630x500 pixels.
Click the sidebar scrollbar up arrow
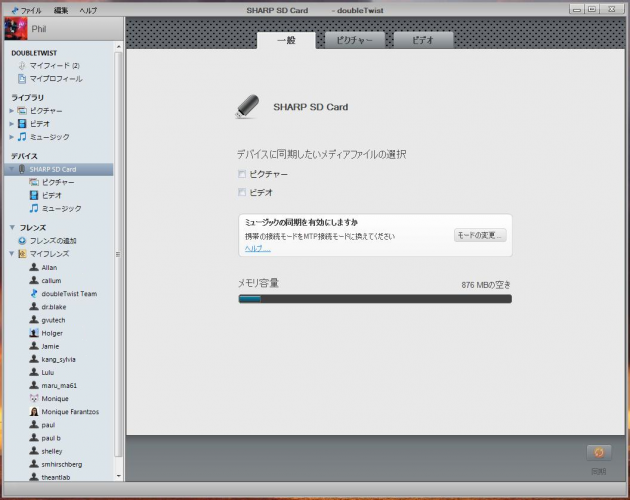119,47
